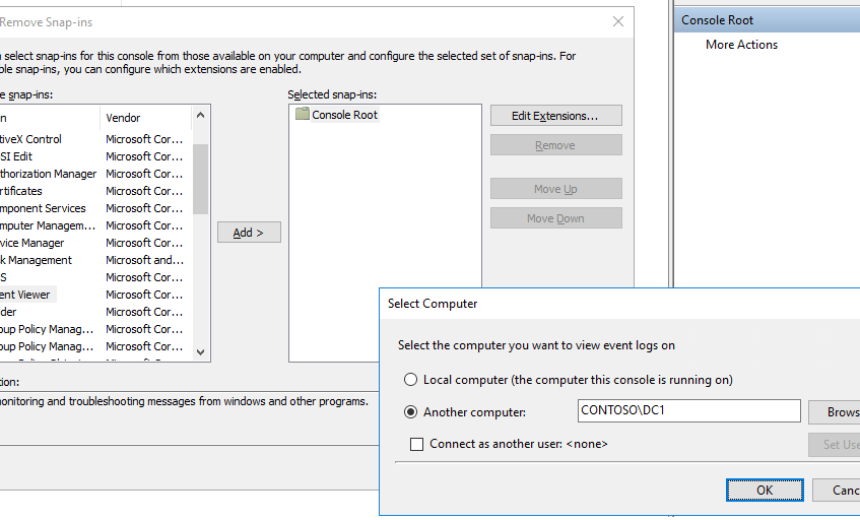Click scroll down arrow in snap-ins list
The width and height of the screenshot is (860, 520).
[x=200, y=352]
